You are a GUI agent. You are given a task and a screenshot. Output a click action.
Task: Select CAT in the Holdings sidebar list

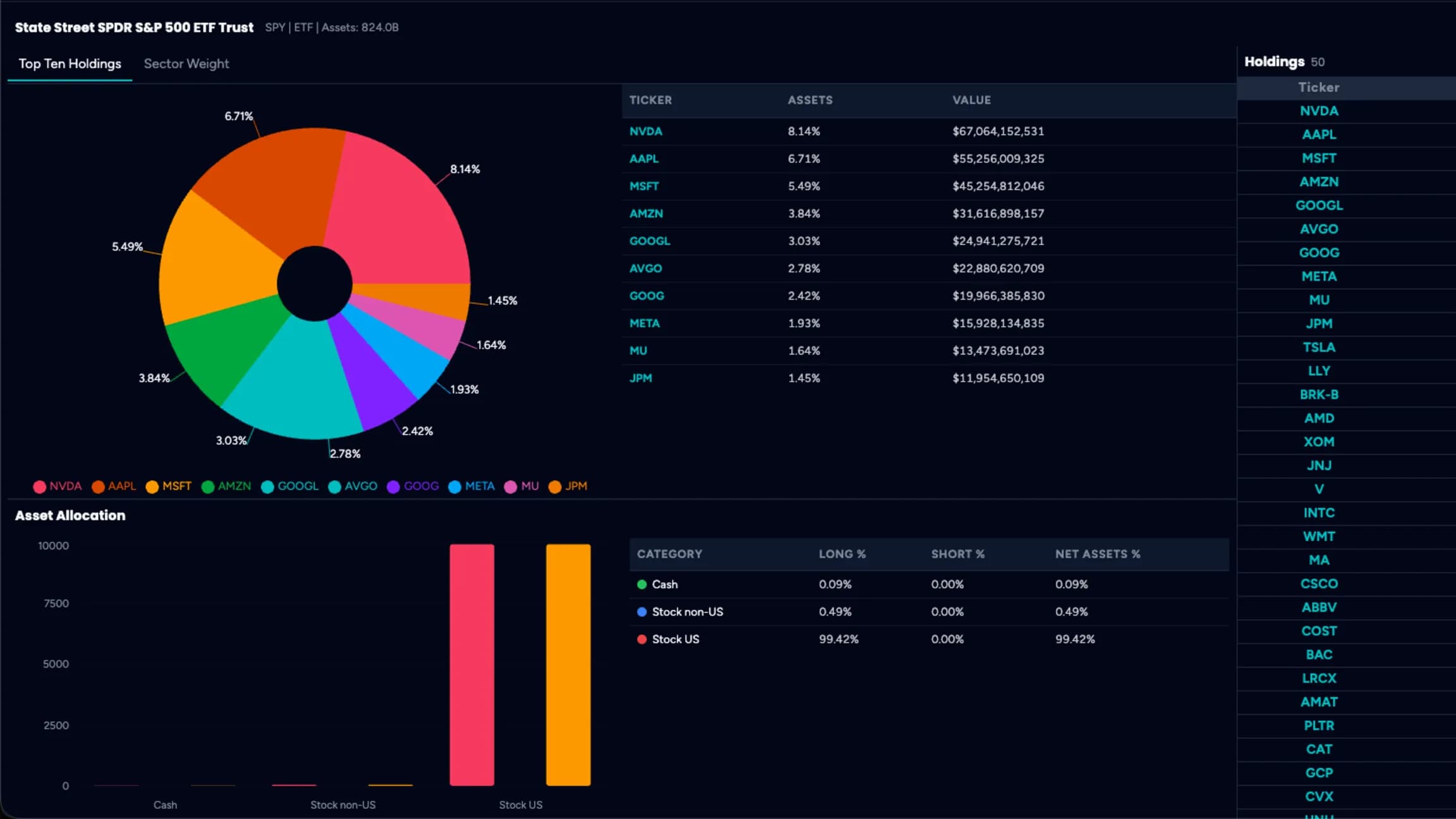1319,749
